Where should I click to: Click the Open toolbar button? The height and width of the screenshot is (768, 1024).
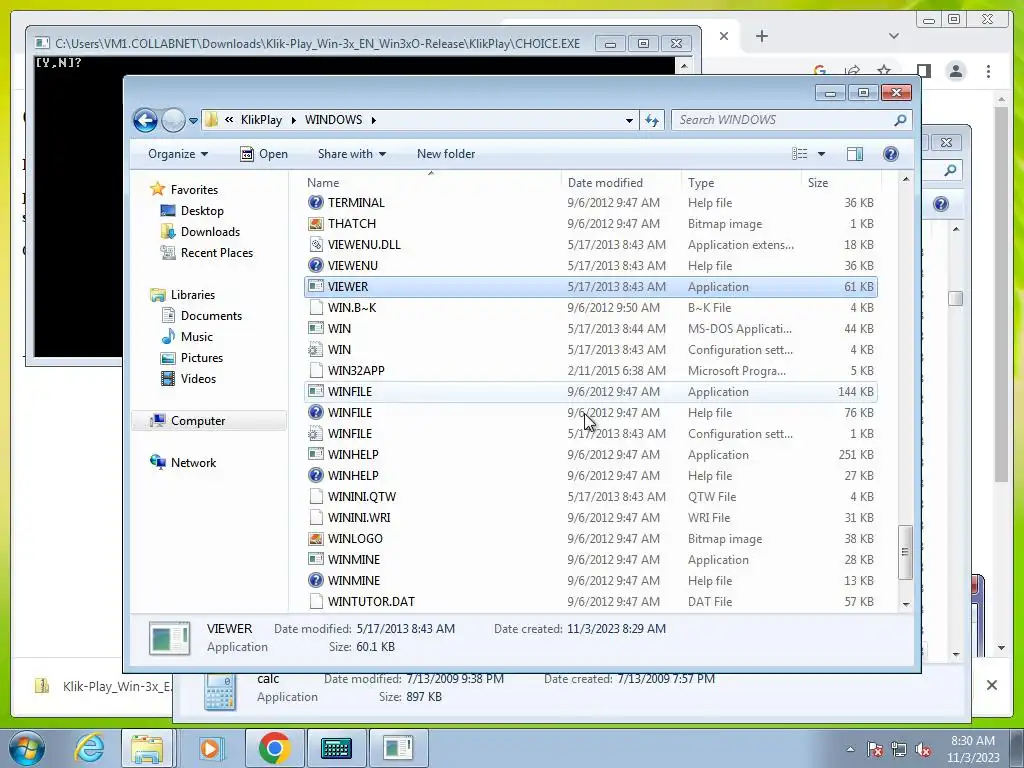tap(264, 154)
